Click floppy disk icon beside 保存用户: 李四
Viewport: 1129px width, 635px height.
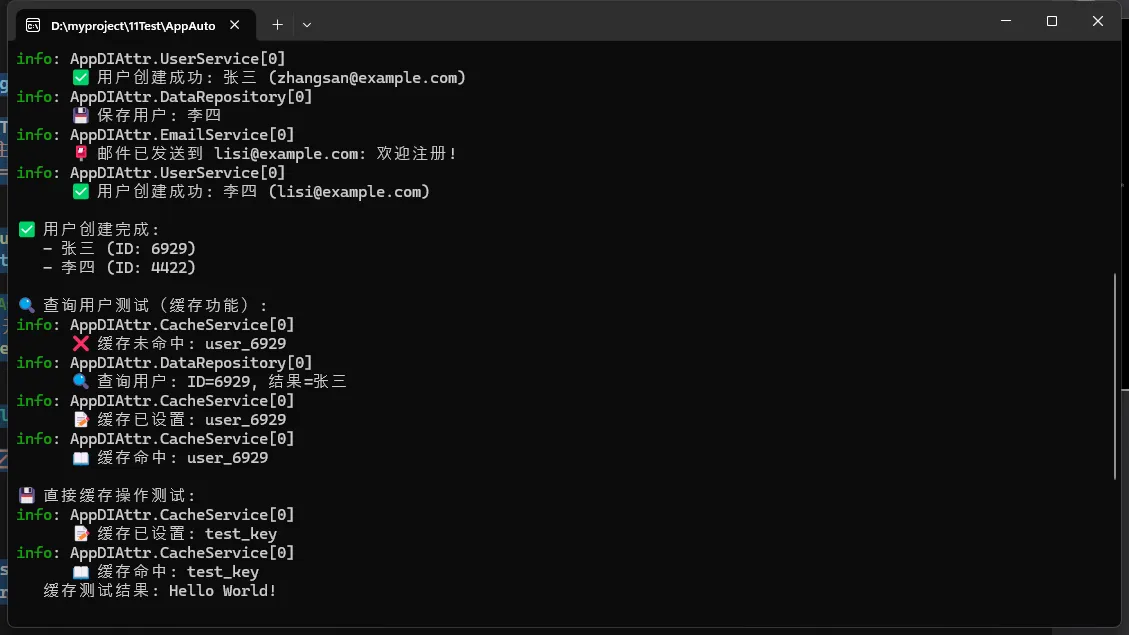pyautogui.click(x=81, y=115)
